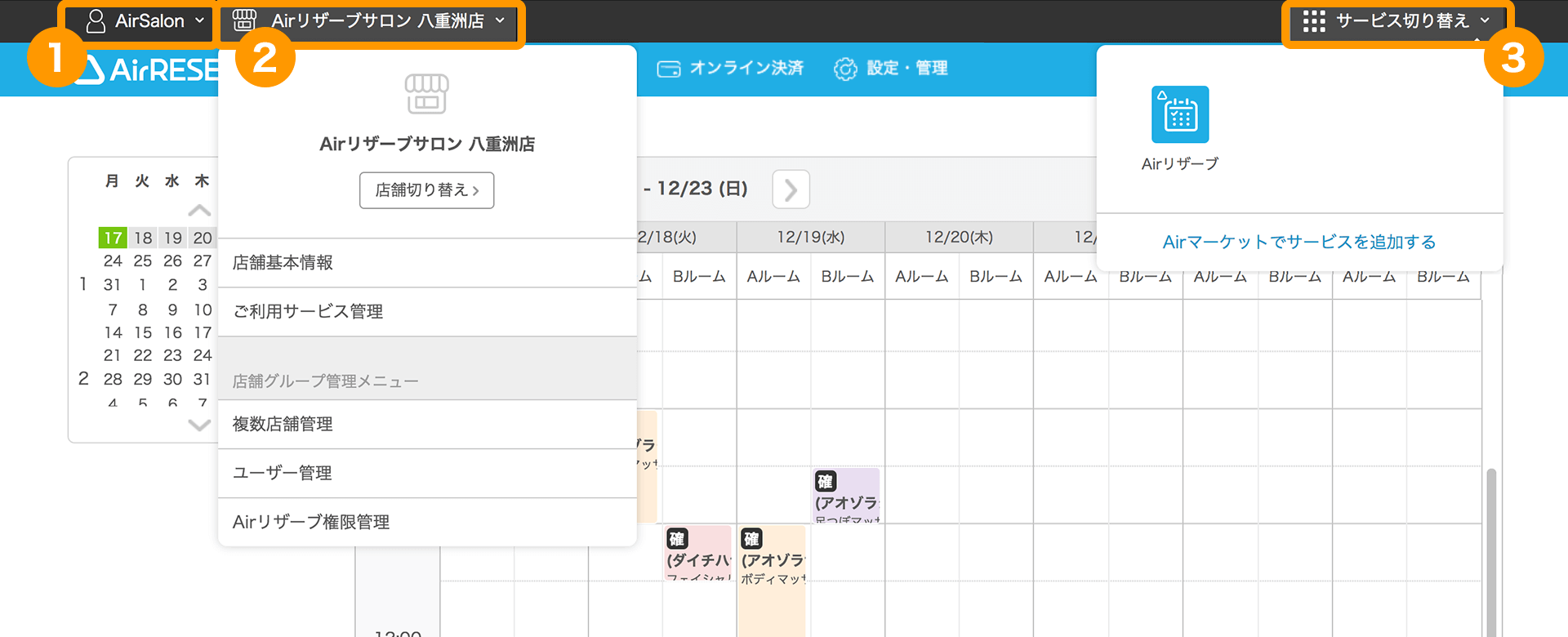The height and width of the screenshot is (637, 1568).
Task: Open Airリザーブサロン 八重洲店 store dropdown
Action: click(x=370, y=21)
